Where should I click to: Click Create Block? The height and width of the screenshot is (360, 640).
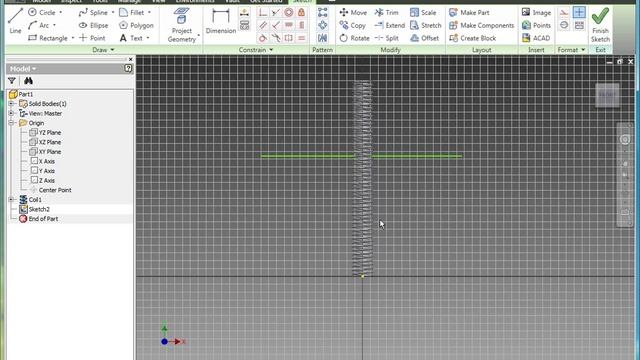(x=473, y=38)
